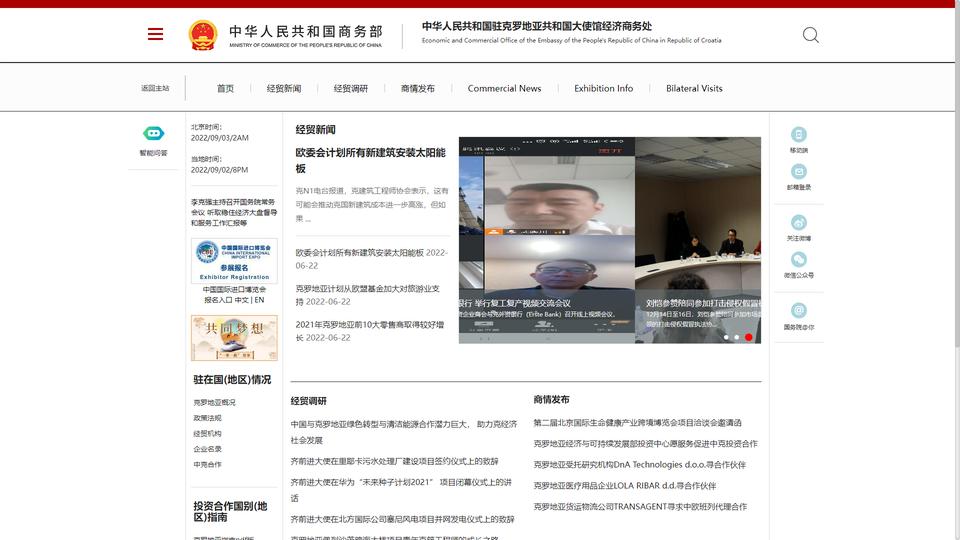
Task: Select the second carousel dot
Action: pyautogui.click(x=737, y=337)
